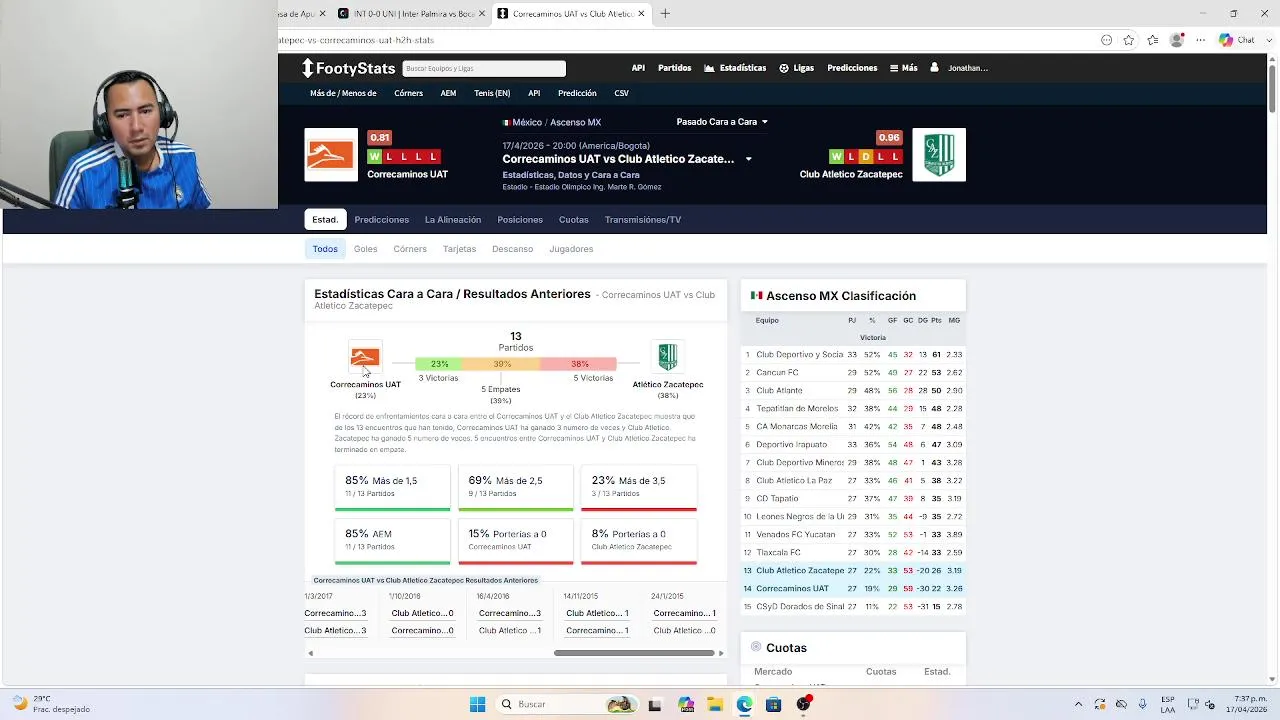Show hidden system tray icons
The image size is (1280, 720).
(1078, 704)
